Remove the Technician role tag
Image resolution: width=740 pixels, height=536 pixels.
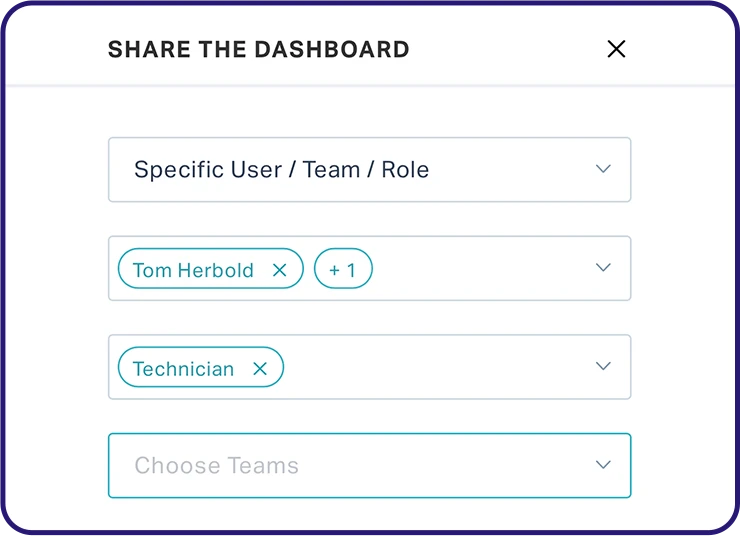pyautogui.click(x=260, y=369)
